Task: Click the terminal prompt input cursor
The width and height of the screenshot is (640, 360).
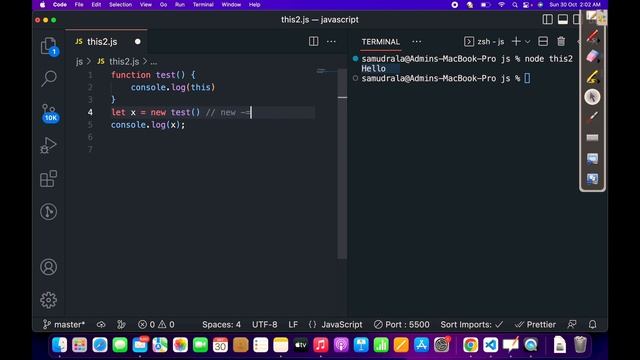Action: click(x=527, y=78)
